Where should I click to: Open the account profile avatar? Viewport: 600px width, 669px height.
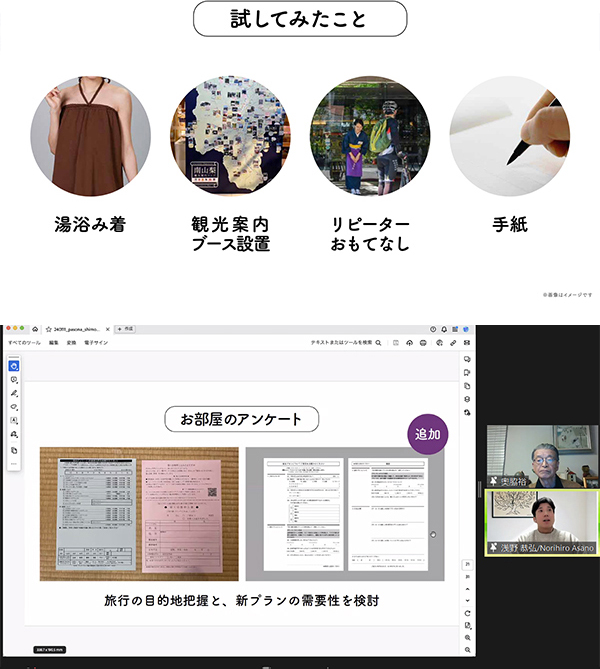(x=466, y=329)
